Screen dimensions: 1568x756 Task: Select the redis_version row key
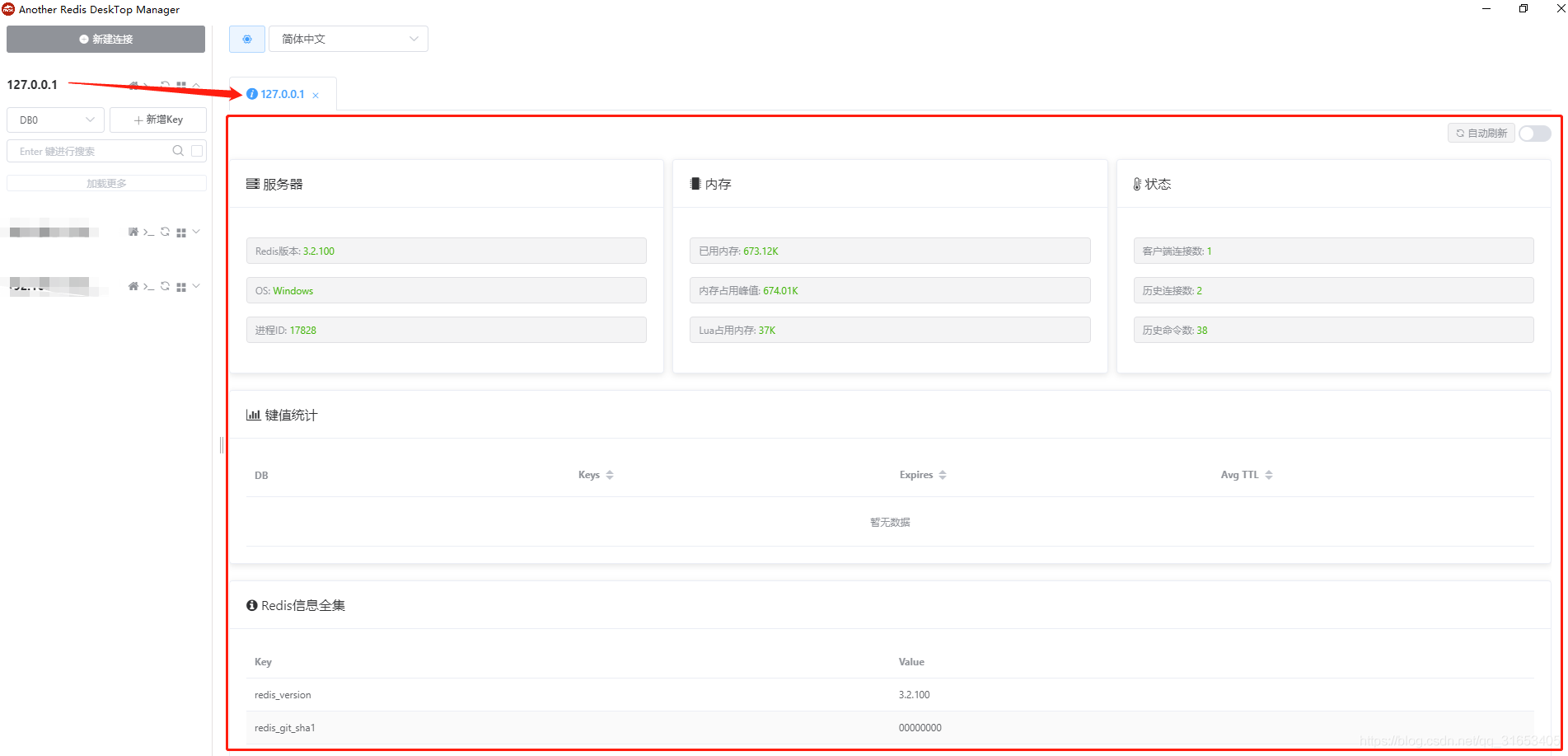pos(283,695)
